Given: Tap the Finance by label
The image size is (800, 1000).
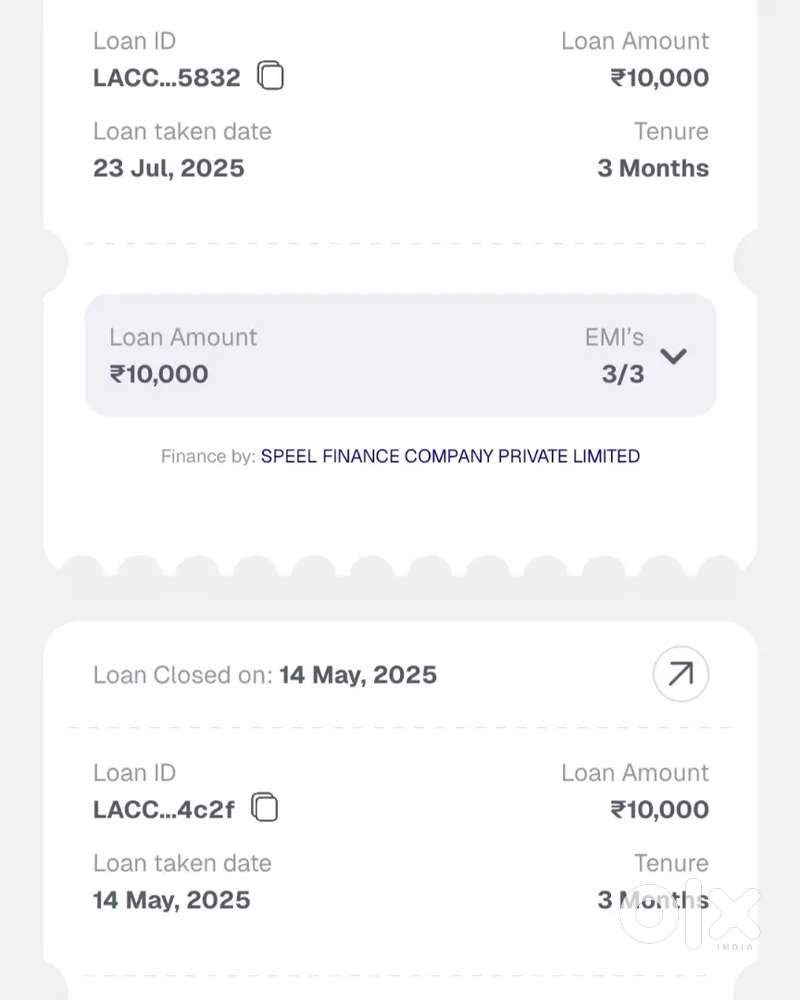Looking at the screenshot, I should [208, 456].
